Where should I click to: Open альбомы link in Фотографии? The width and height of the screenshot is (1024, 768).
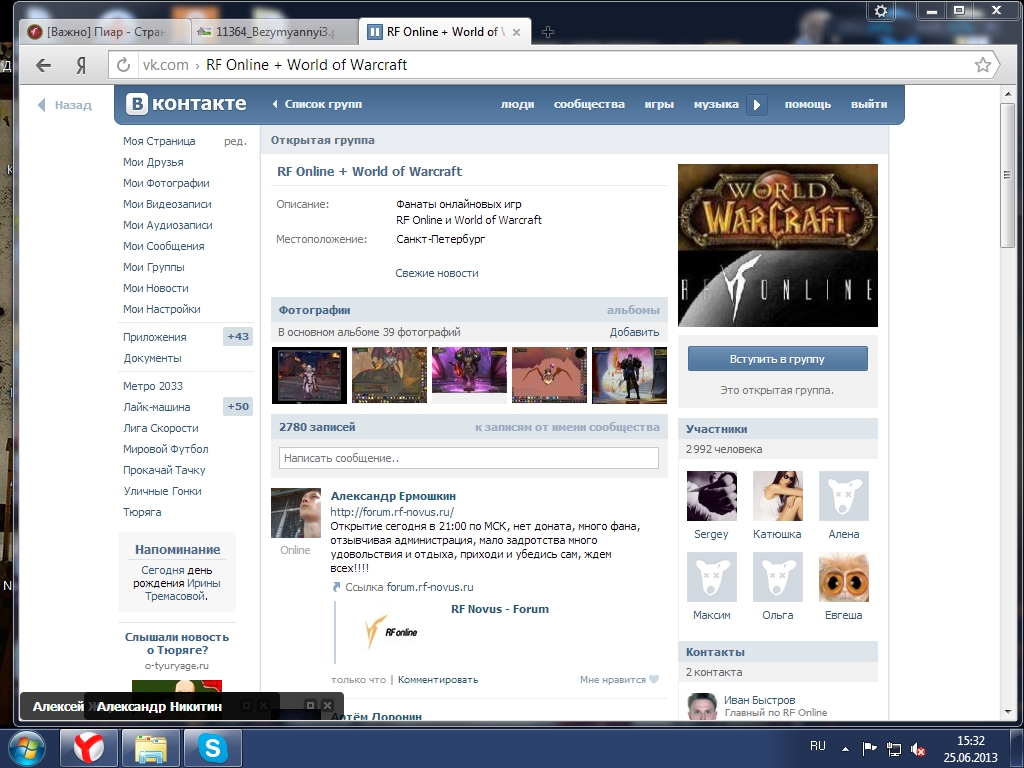tap(633, 310)
